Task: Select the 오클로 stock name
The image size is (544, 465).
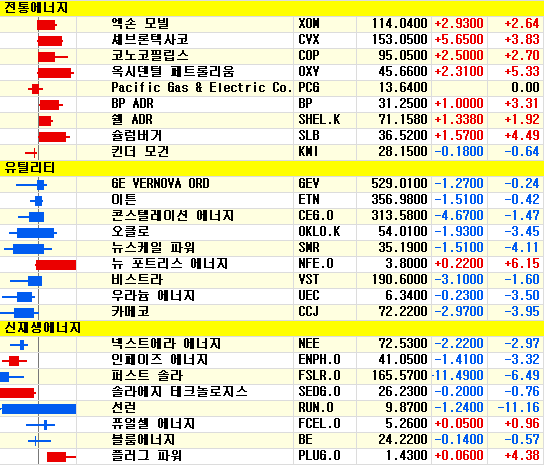Action: tap(130, 231)
